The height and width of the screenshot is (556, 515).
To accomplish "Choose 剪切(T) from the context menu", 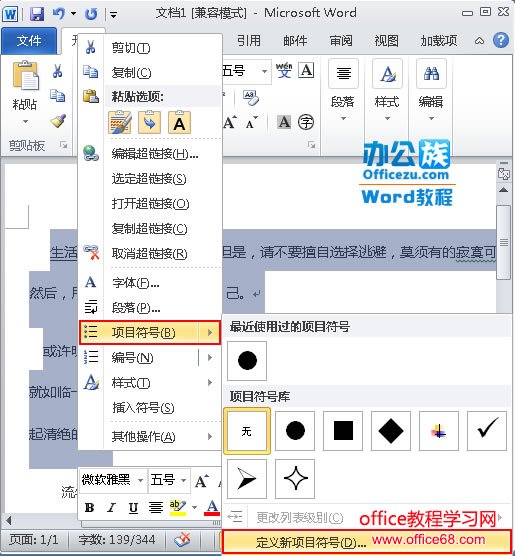I will coord(150,48).
